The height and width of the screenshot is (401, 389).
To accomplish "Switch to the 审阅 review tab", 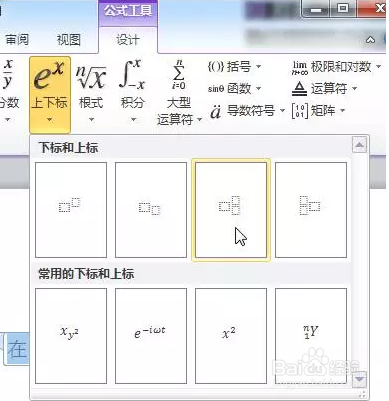I will tap(17, 40).
